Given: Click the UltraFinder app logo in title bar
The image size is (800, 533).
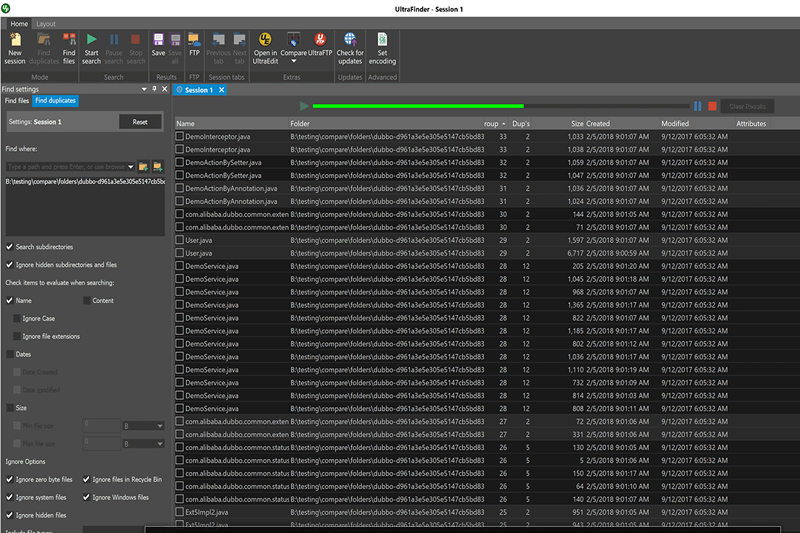Looking at the screenshot, I should point(6,8).
